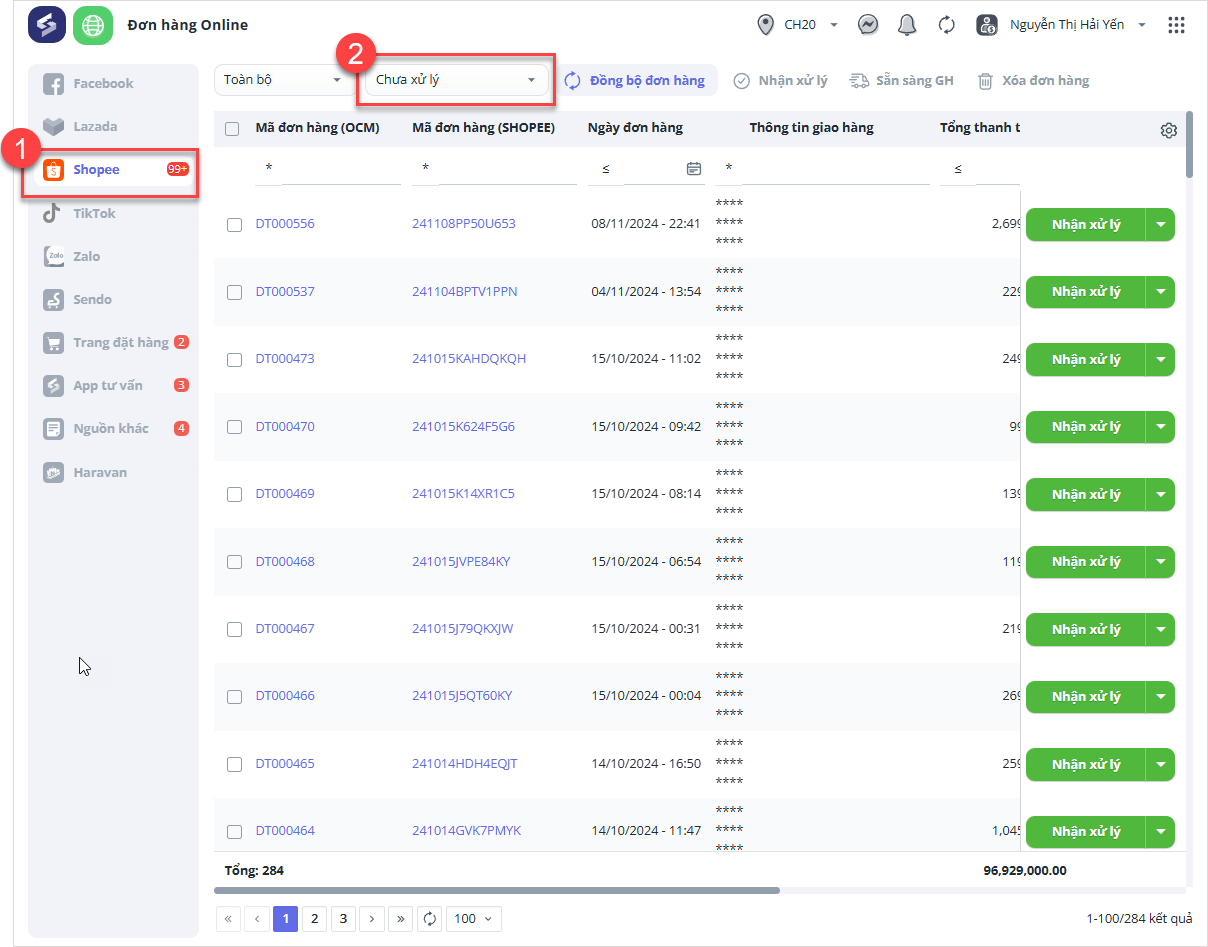Select Shopee channel in the sidebar
Screen dimensions: 1208x947
(114, 170)
